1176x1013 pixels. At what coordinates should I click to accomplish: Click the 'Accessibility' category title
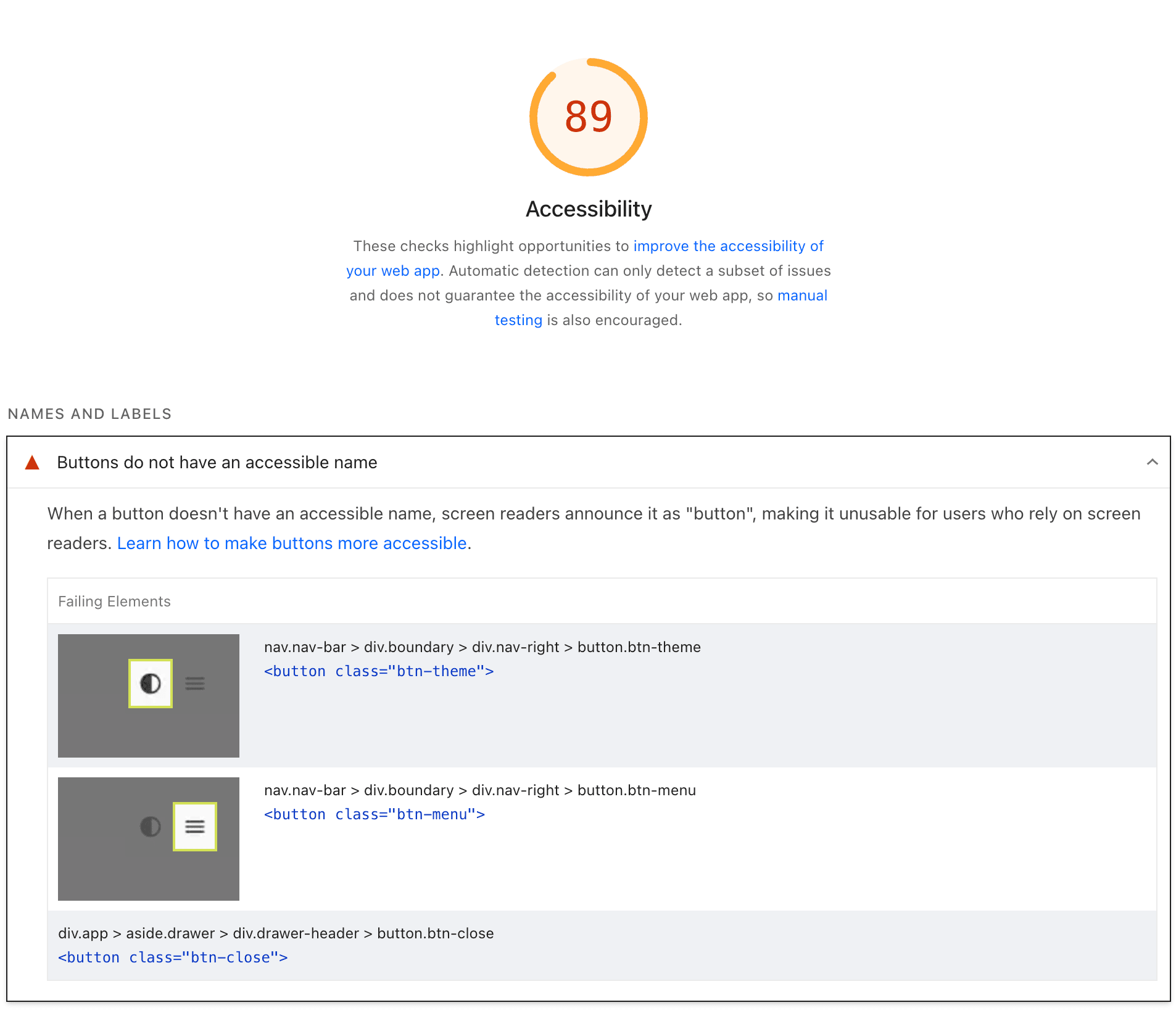point(588,209)
